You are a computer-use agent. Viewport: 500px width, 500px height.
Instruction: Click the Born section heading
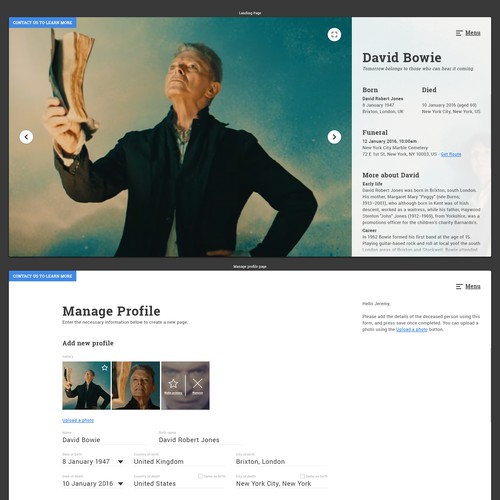[x=370, y=90]
